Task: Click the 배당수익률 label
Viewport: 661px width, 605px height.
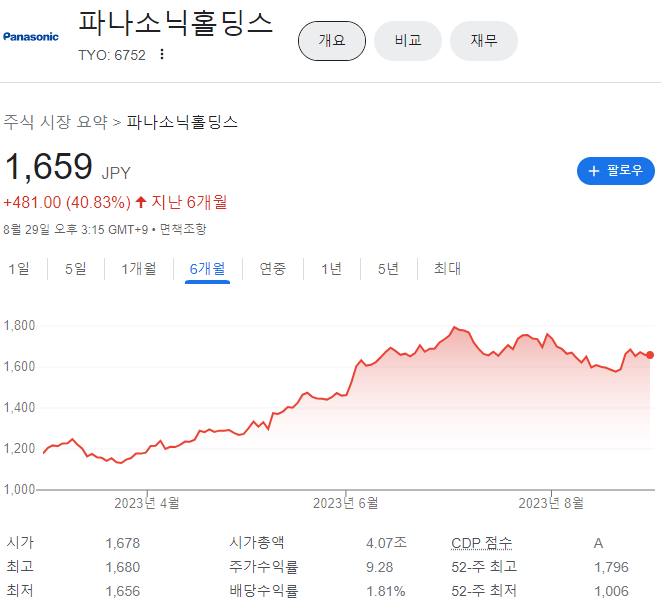Action: pyautogui.click(x=263, y=591)
